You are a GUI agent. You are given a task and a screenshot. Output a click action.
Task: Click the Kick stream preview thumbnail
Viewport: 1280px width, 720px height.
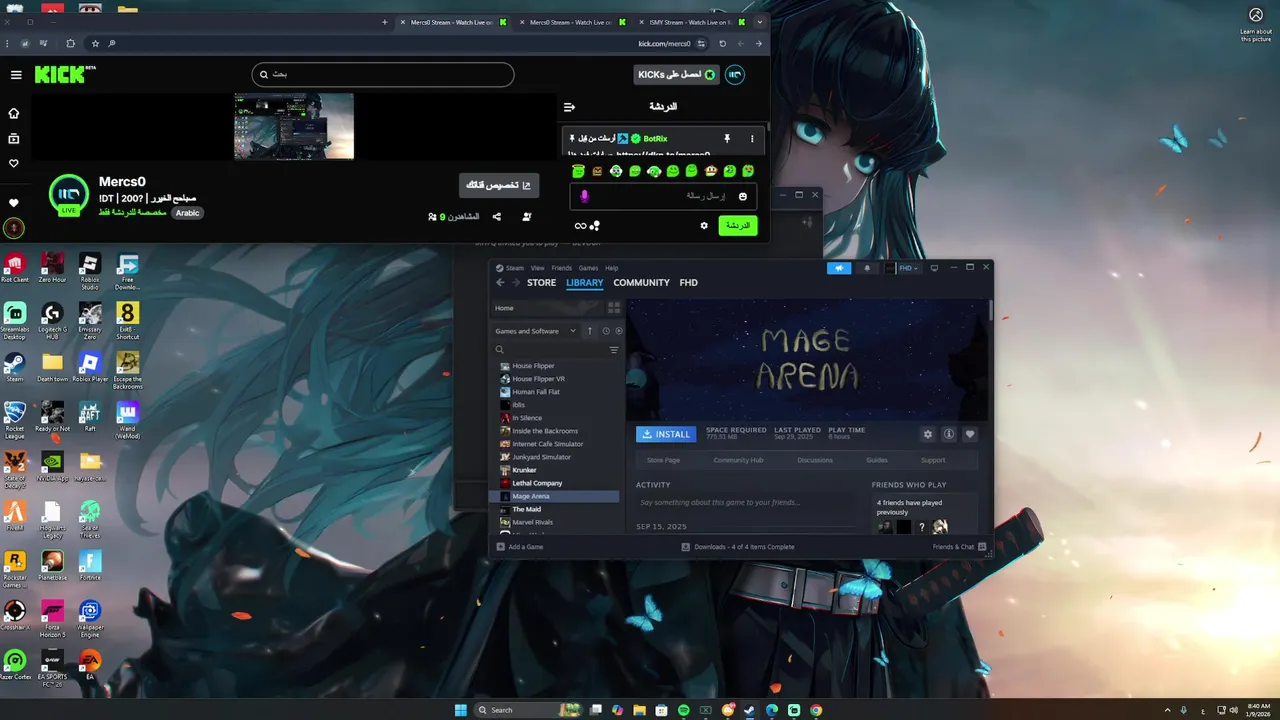pyautogui.click(x=294, y=126)
